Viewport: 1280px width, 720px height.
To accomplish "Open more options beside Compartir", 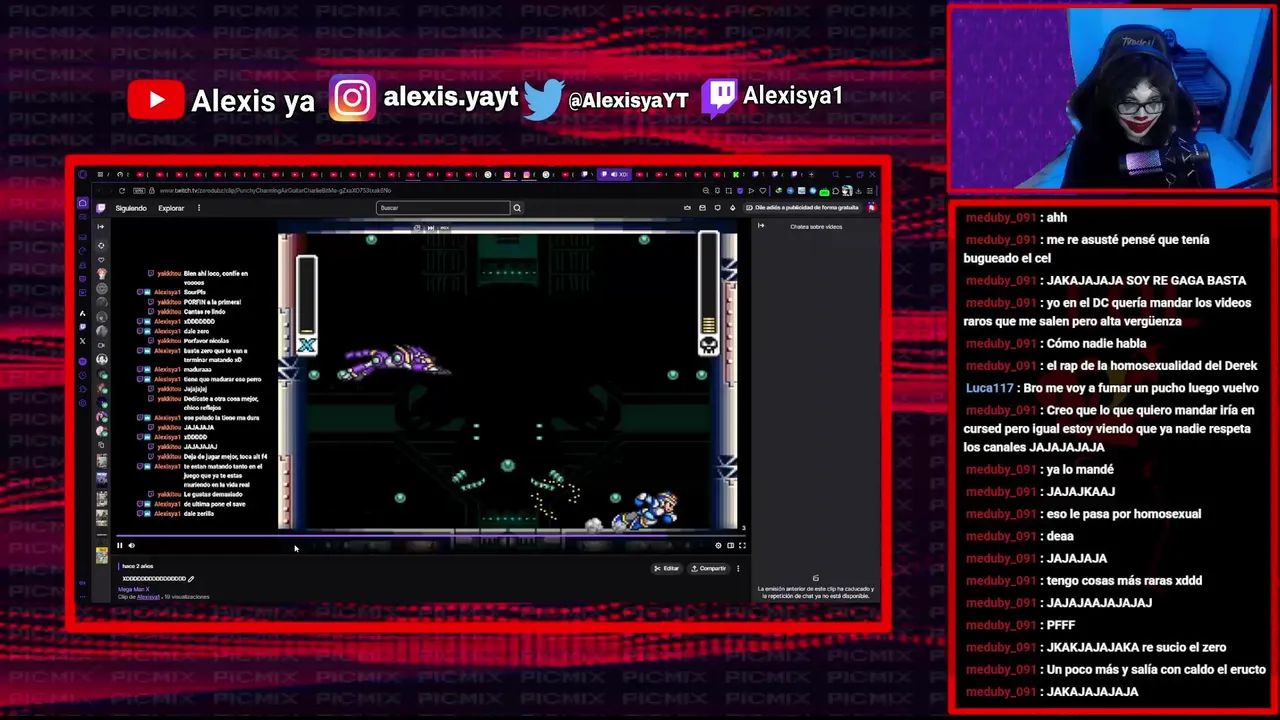I will (738, 568).
